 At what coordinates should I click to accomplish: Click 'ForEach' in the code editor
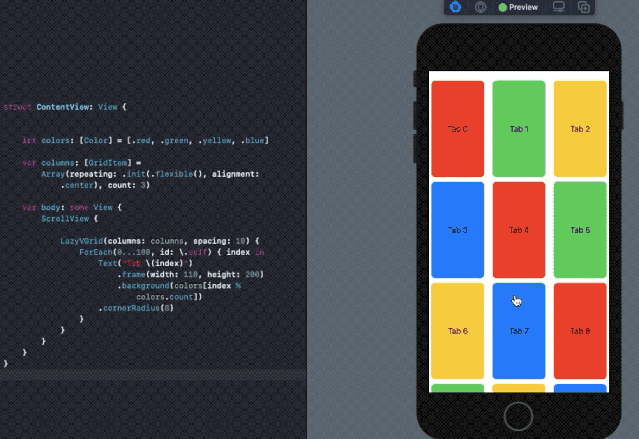click(x=96, y=252)
